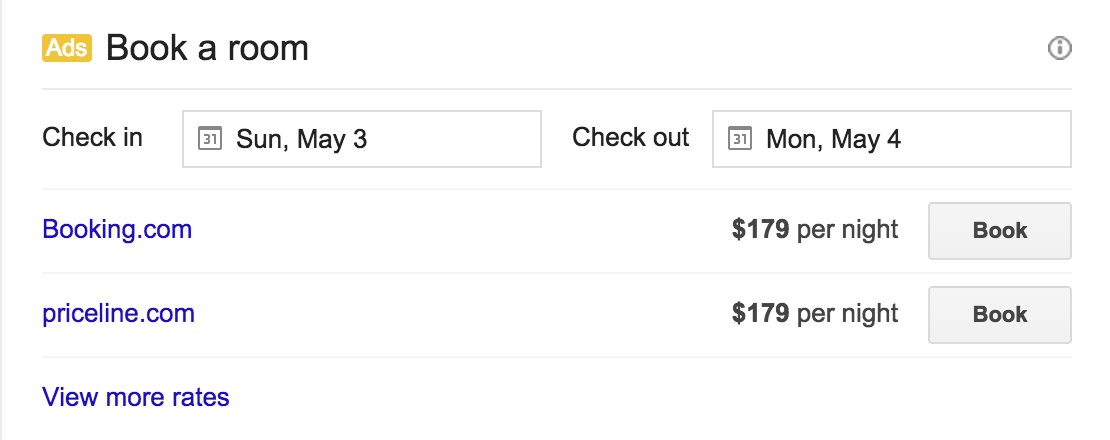The image size is (1110, 440).
Task: Select the Sun, May 3 date text
Action: tap(302, 139)
